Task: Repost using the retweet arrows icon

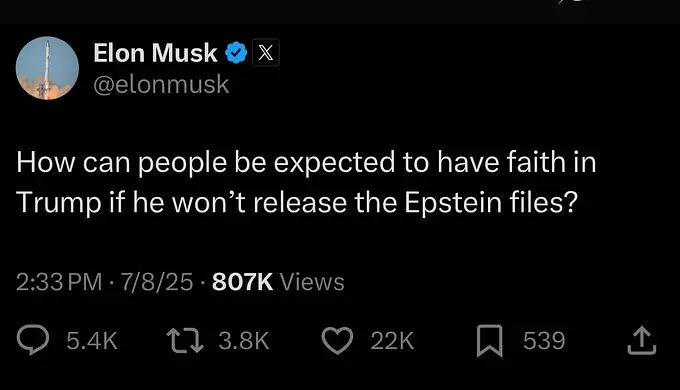Action: click(185, 341)
